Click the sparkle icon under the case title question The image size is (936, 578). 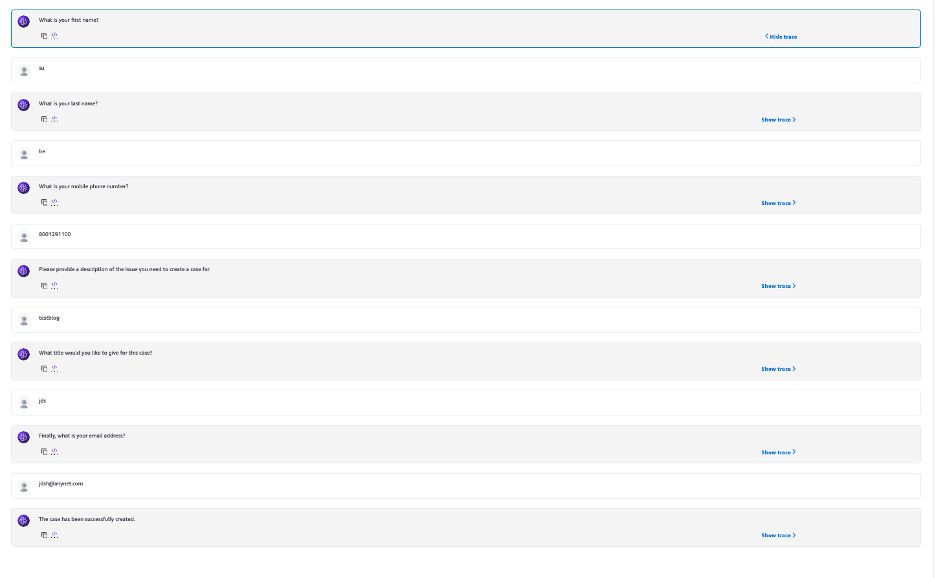[54, 368]
